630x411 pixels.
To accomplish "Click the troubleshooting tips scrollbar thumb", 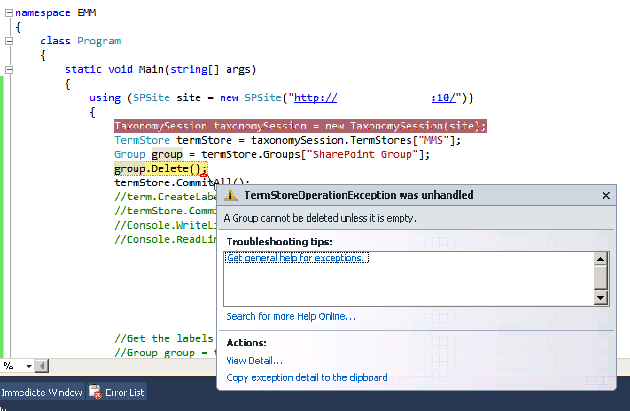I will 600,277.
